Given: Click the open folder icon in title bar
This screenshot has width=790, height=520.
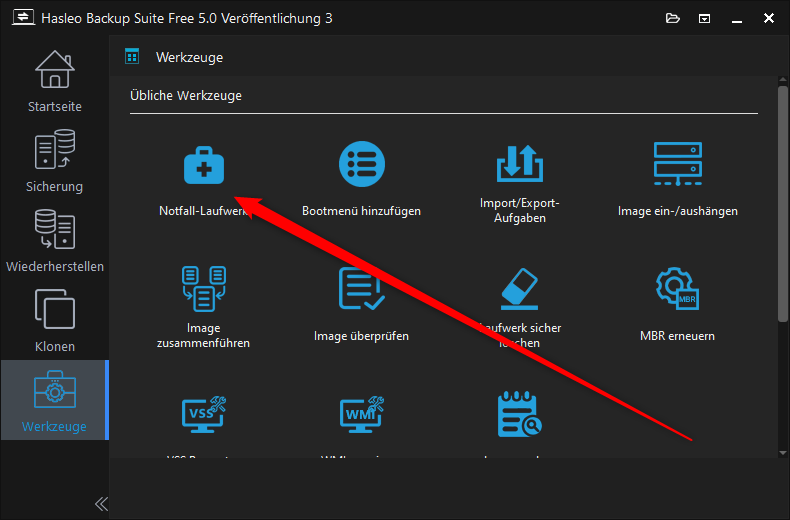Looking at the screenshot, I should coord(673,19).
